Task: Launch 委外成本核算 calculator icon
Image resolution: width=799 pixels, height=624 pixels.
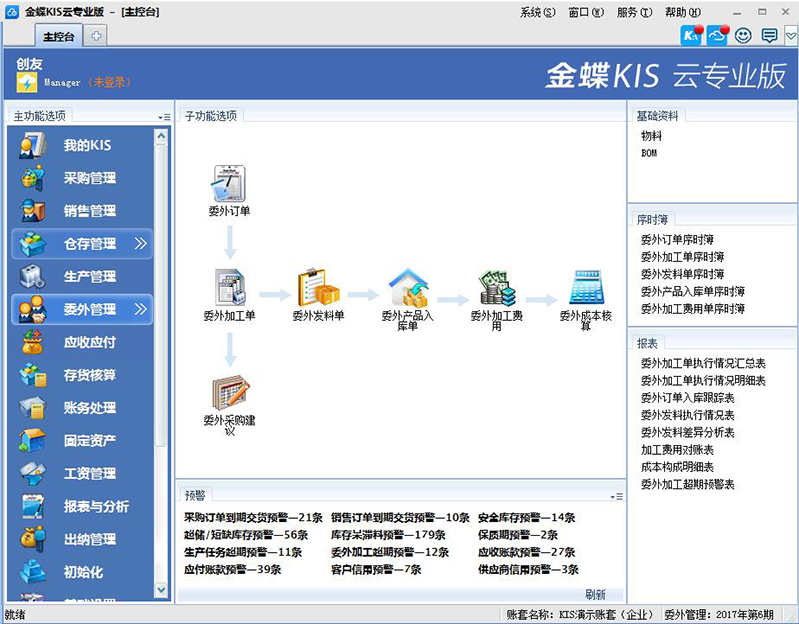Action: click(586, 288)
